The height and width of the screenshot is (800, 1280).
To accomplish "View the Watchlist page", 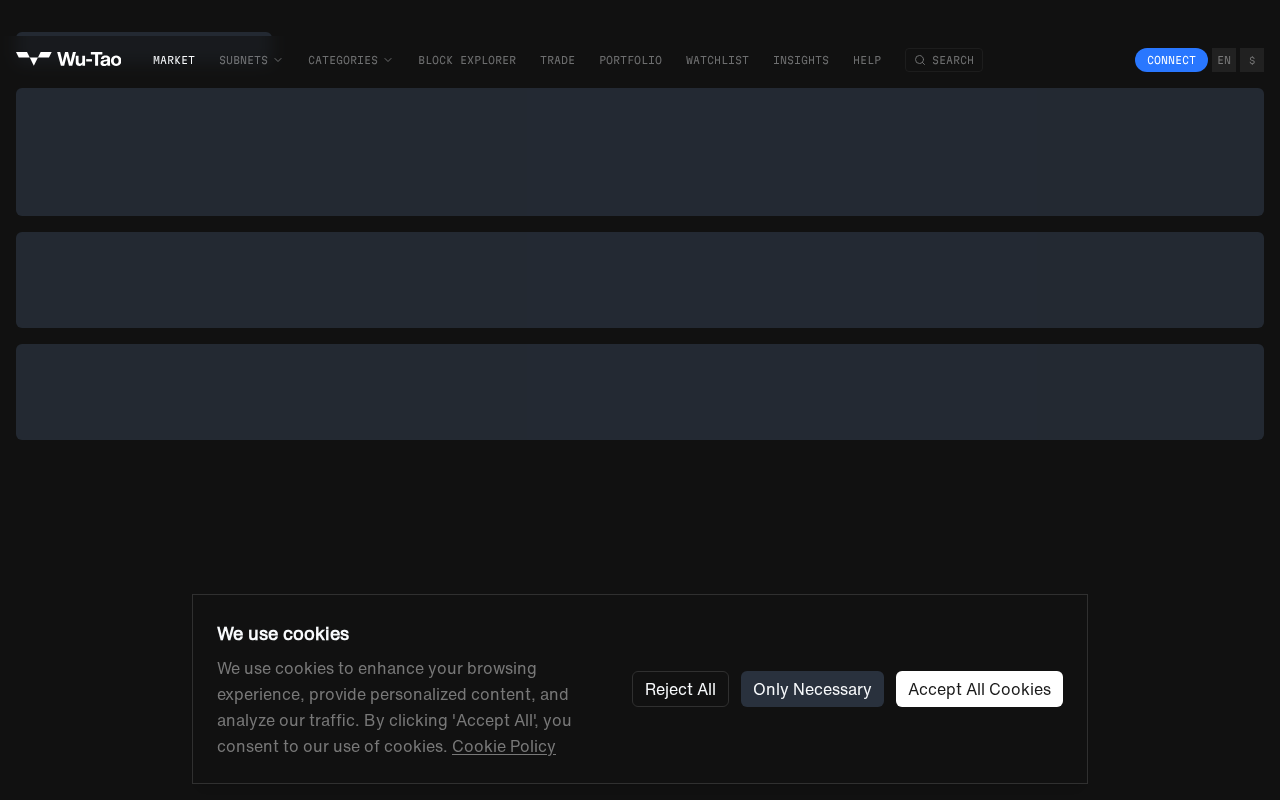I will pyautogui.click(x=717, y=60).
